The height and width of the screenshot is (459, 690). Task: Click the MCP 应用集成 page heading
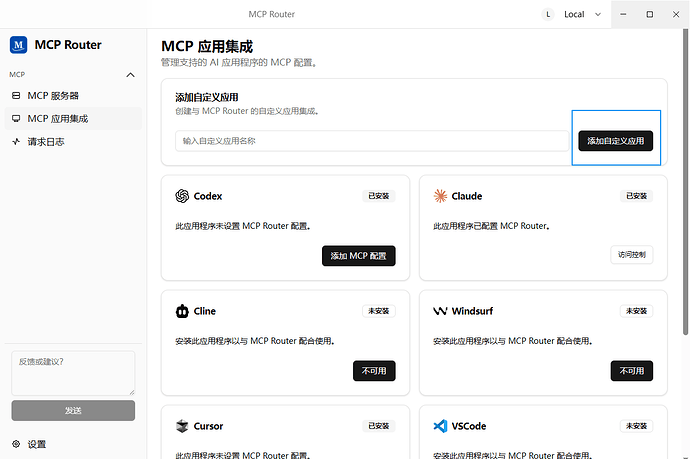207,46
